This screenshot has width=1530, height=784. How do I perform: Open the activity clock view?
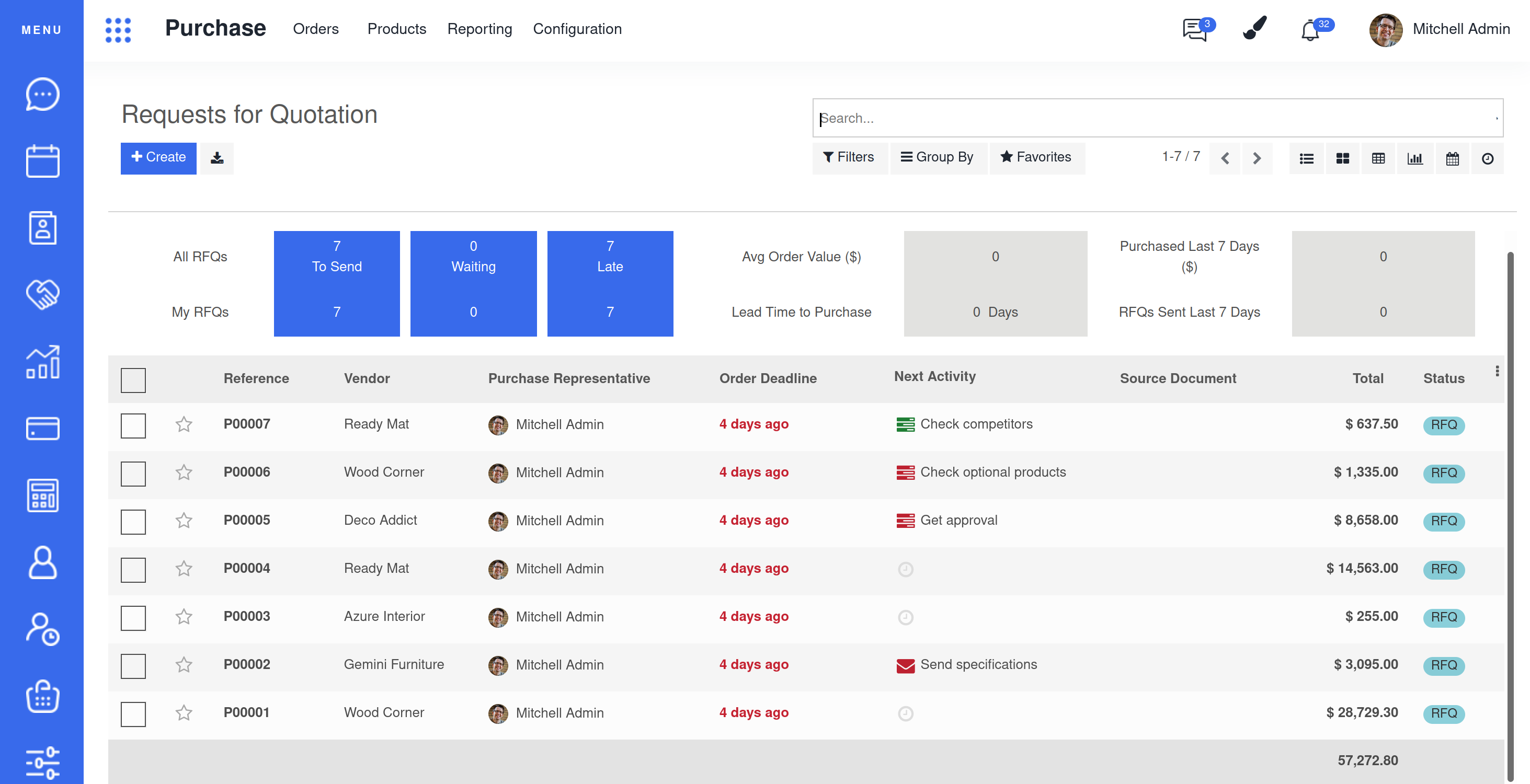coord(1487,158)
